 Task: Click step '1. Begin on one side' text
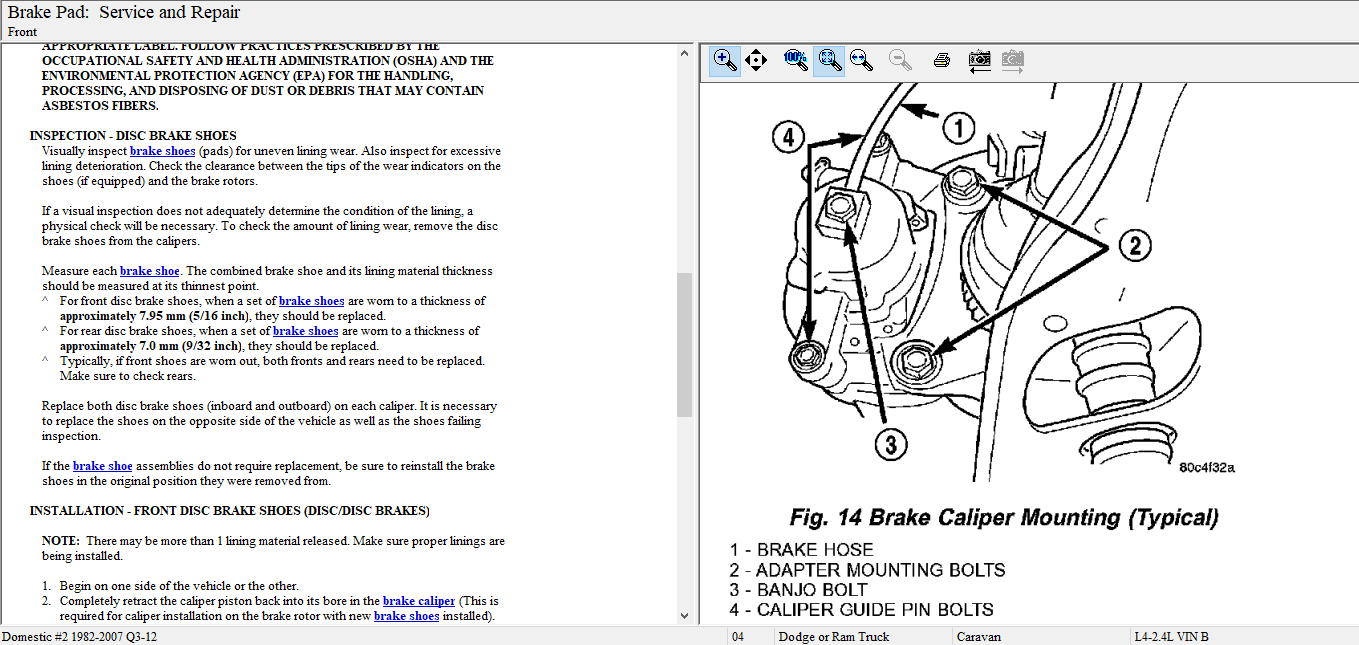170,586
